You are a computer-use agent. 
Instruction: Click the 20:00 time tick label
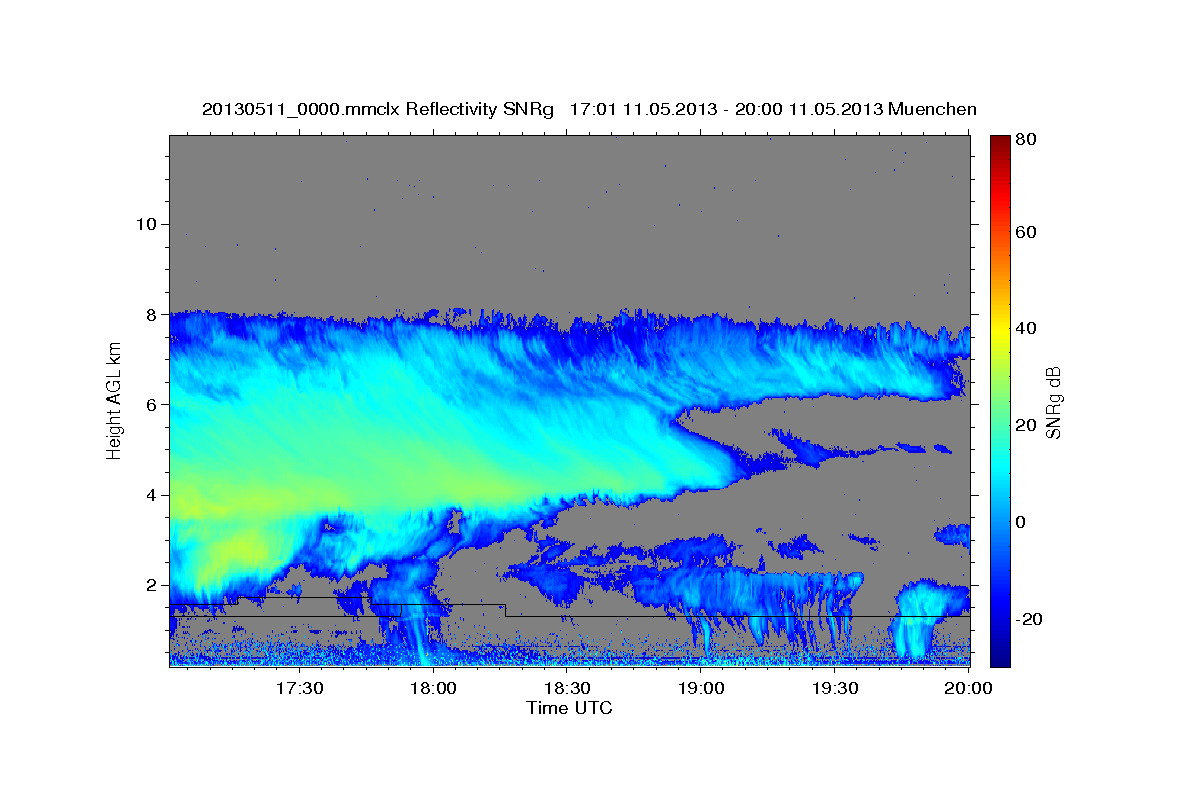pyautogui.click(x=968, y=688)
